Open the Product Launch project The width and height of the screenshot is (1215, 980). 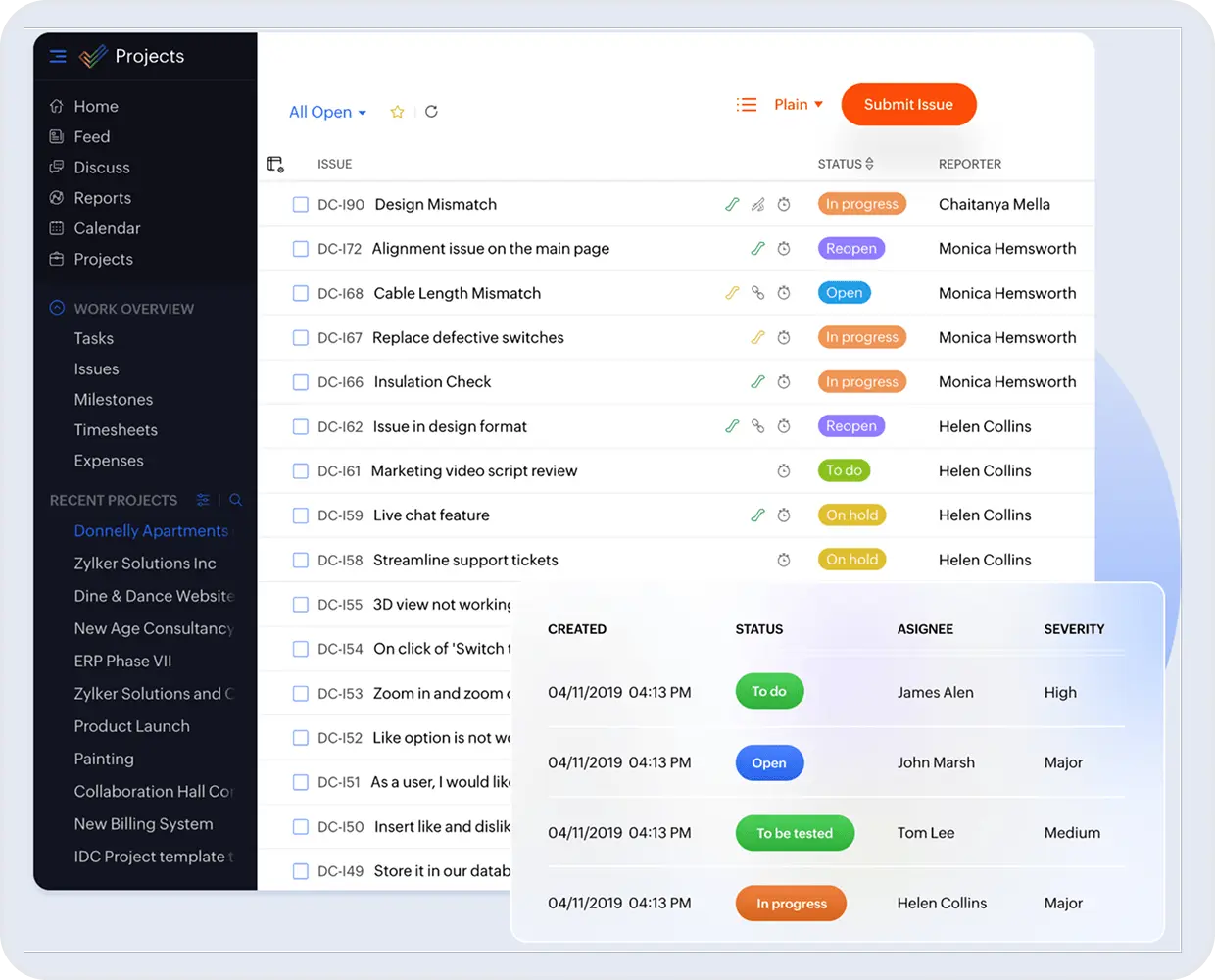132,726
